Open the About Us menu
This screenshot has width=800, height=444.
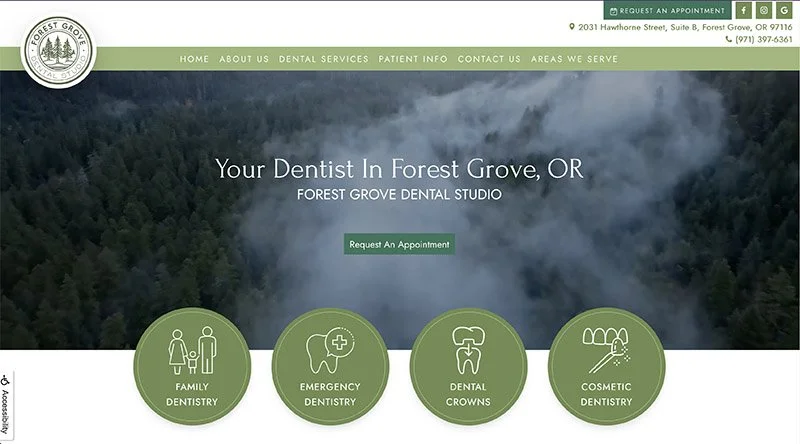tap(244, 59)
